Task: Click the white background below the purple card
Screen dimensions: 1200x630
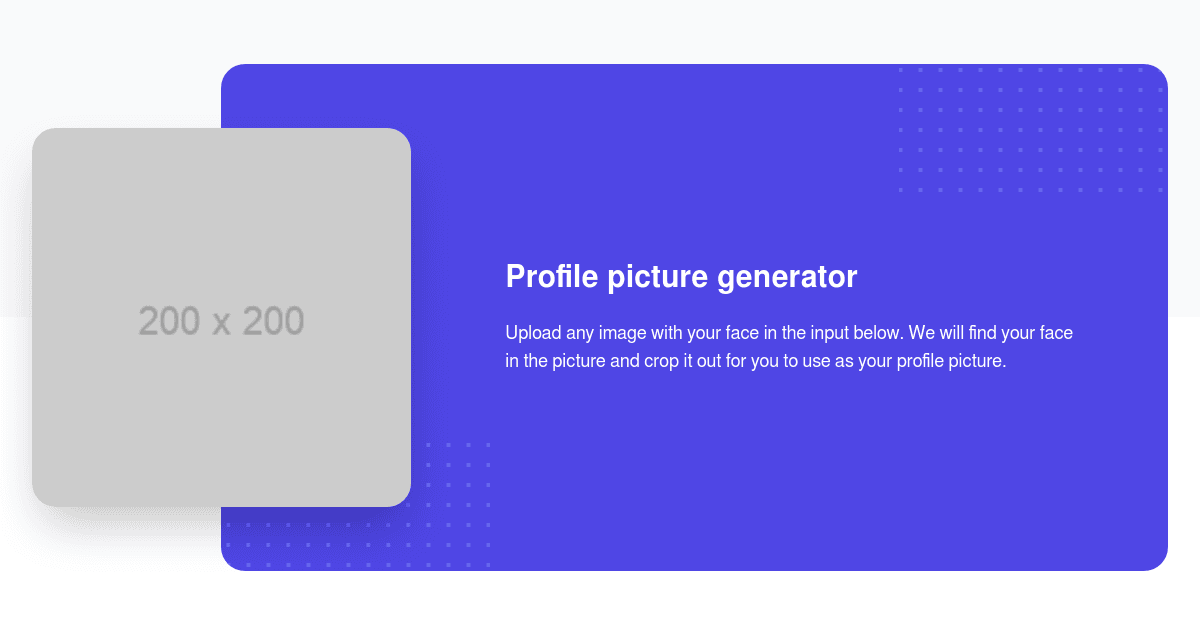Action: coord(600,600)
